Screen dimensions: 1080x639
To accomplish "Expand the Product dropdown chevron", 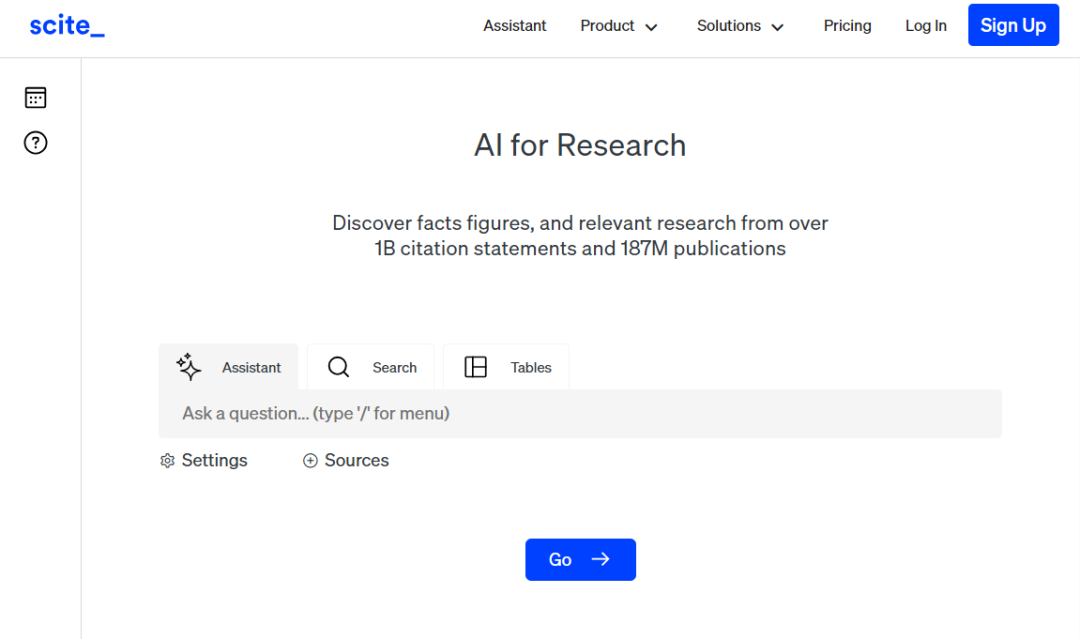I will pos(651,27).
